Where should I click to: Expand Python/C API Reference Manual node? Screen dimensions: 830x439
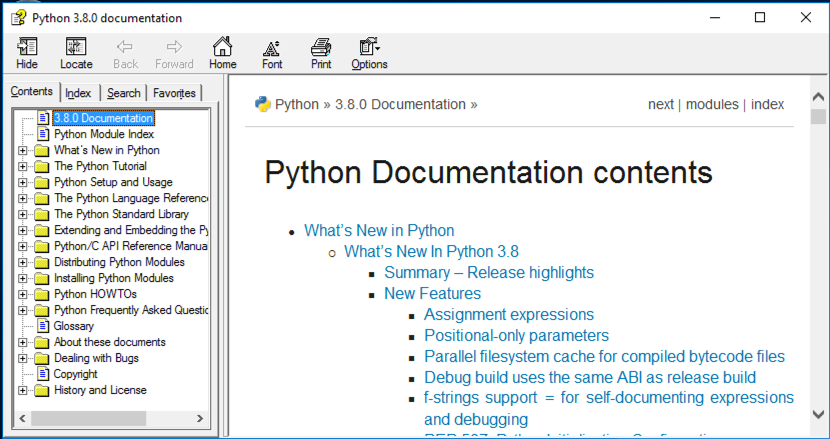pyautogui.click(x=22, y=246)
